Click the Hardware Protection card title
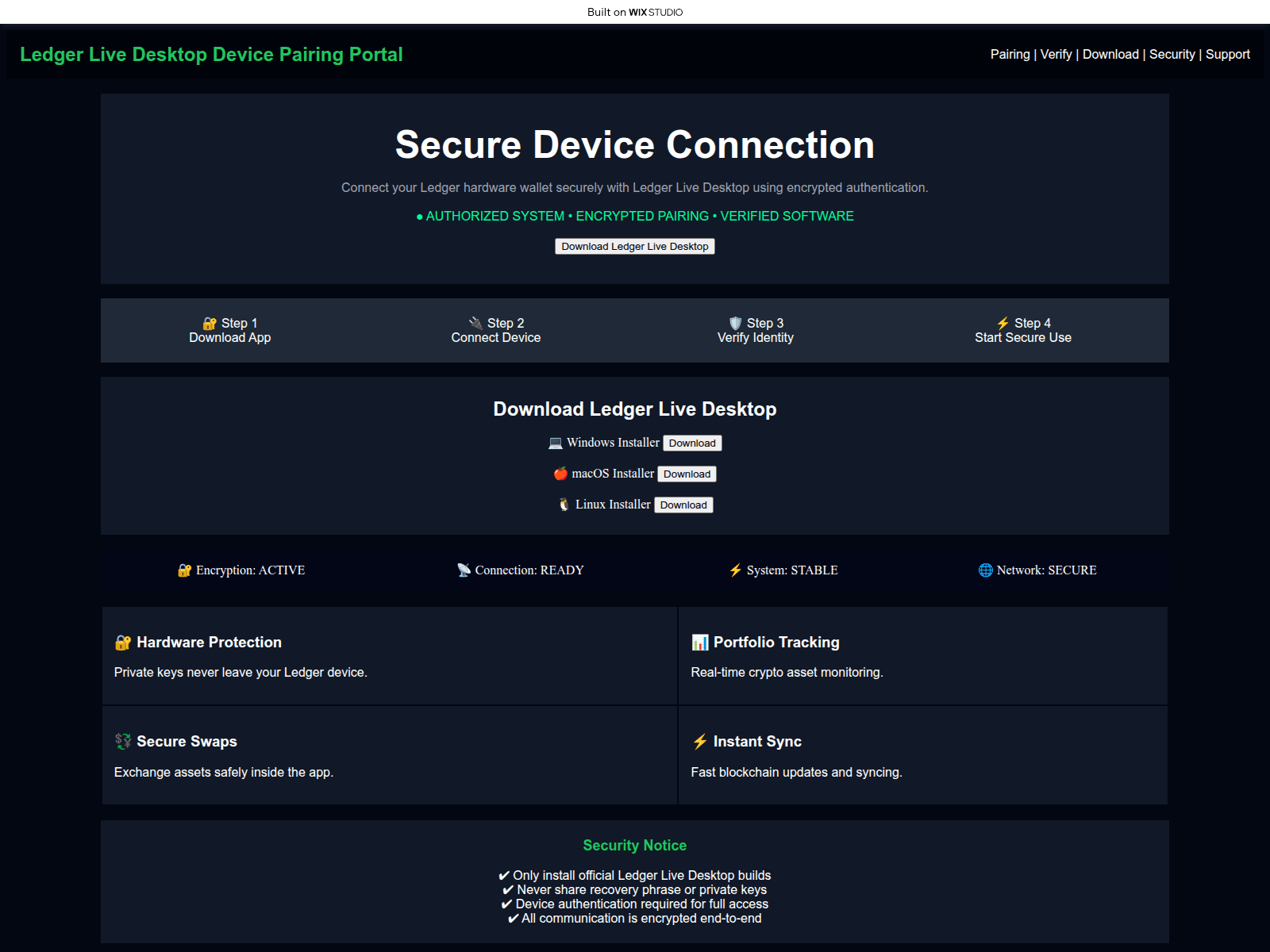This screenshot has width=1270, height=952. coord(209,643)
